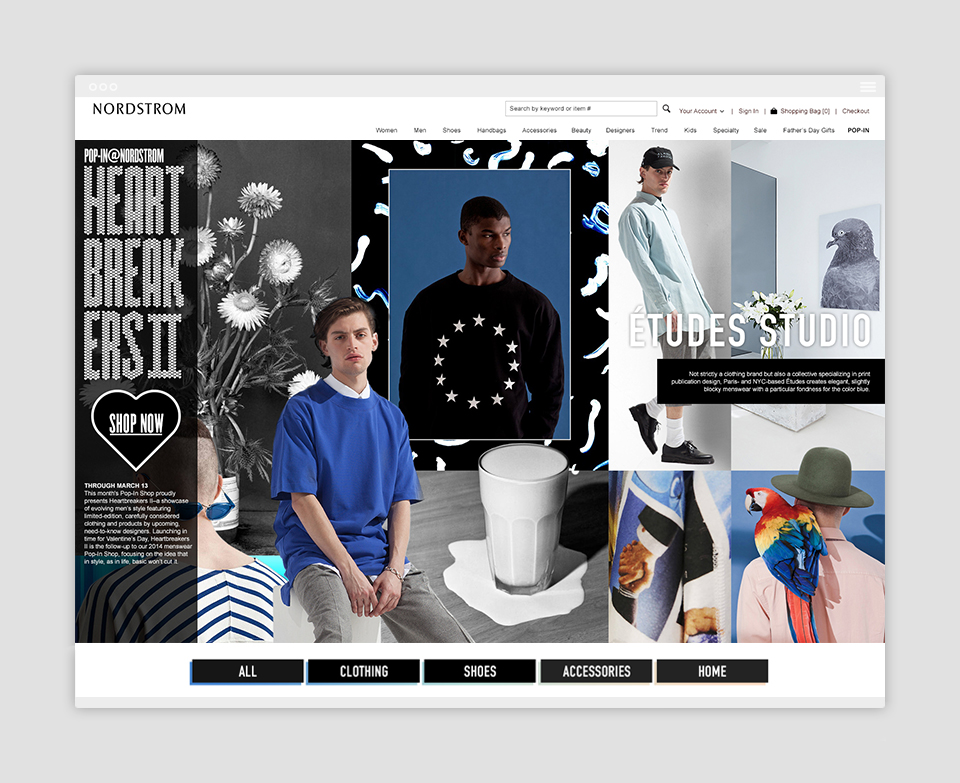Click the Nordstrom logo
This screenshot has width=960, height=783.
click(x=139, y=109)
